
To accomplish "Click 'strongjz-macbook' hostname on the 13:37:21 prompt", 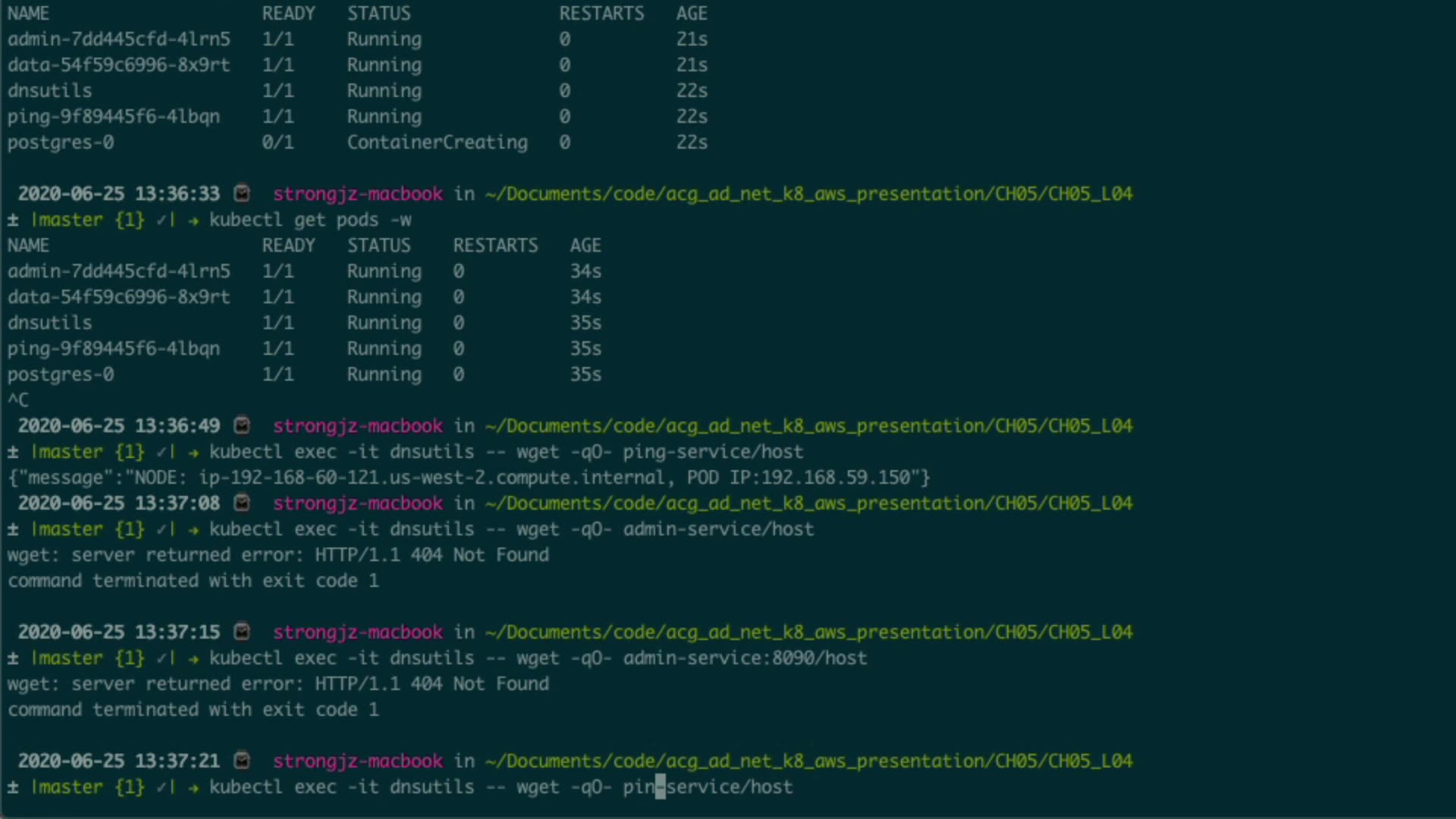I will coord(357,761).
